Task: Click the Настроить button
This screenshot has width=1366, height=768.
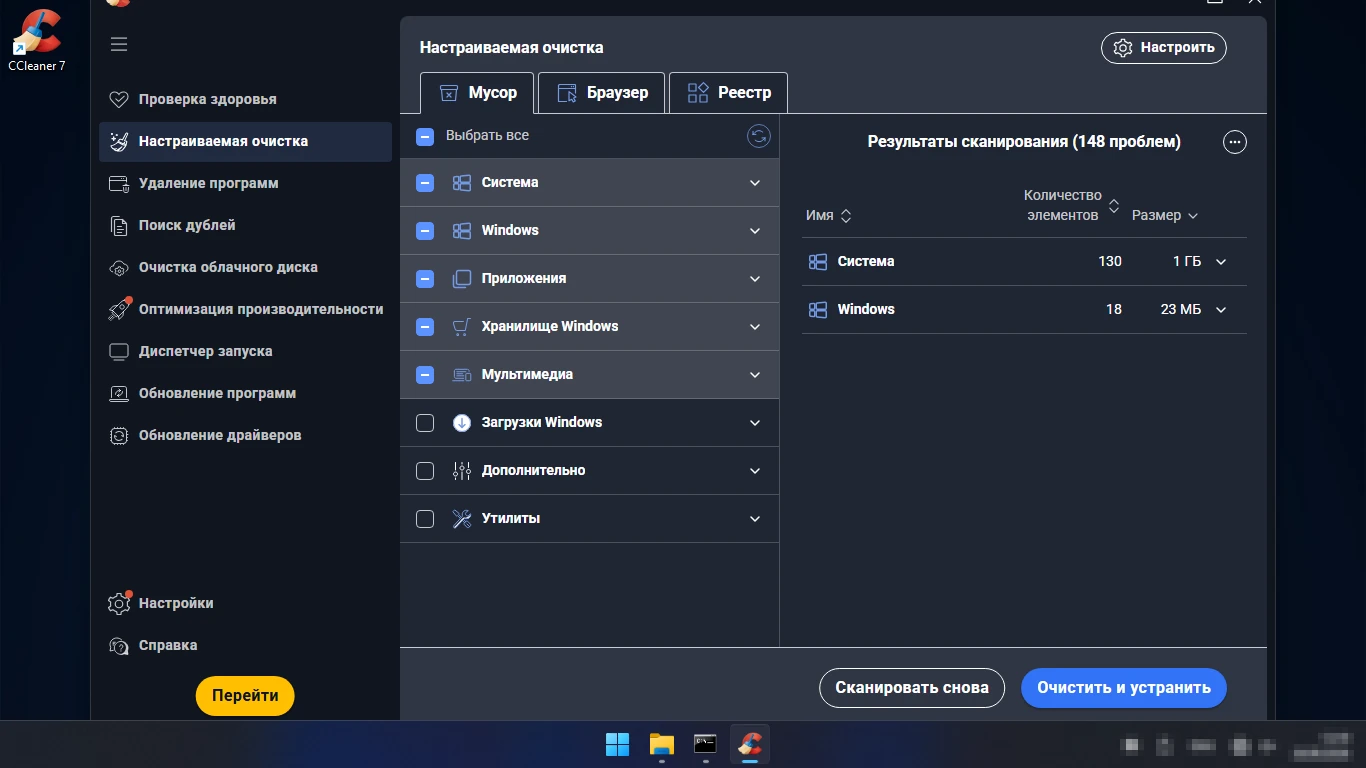Action: tap(1164, 47)
